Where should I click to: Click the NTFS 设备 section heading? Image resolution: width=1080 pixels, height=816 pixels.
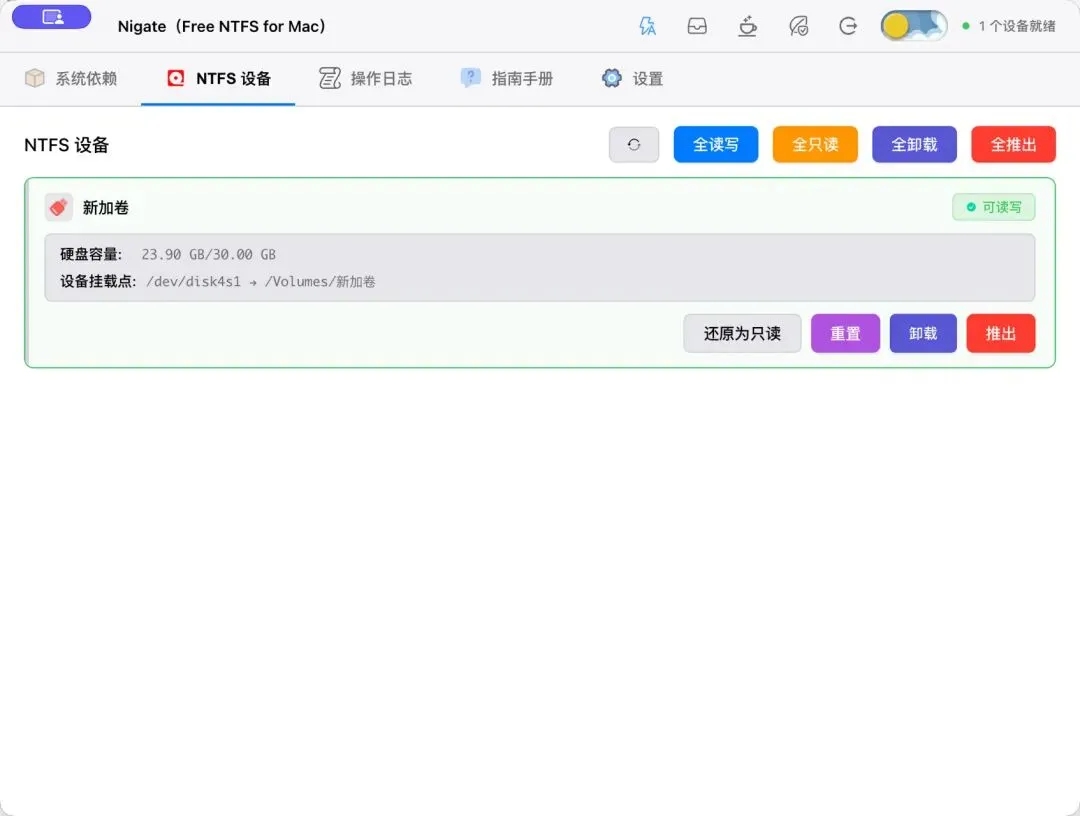point(67,145)
